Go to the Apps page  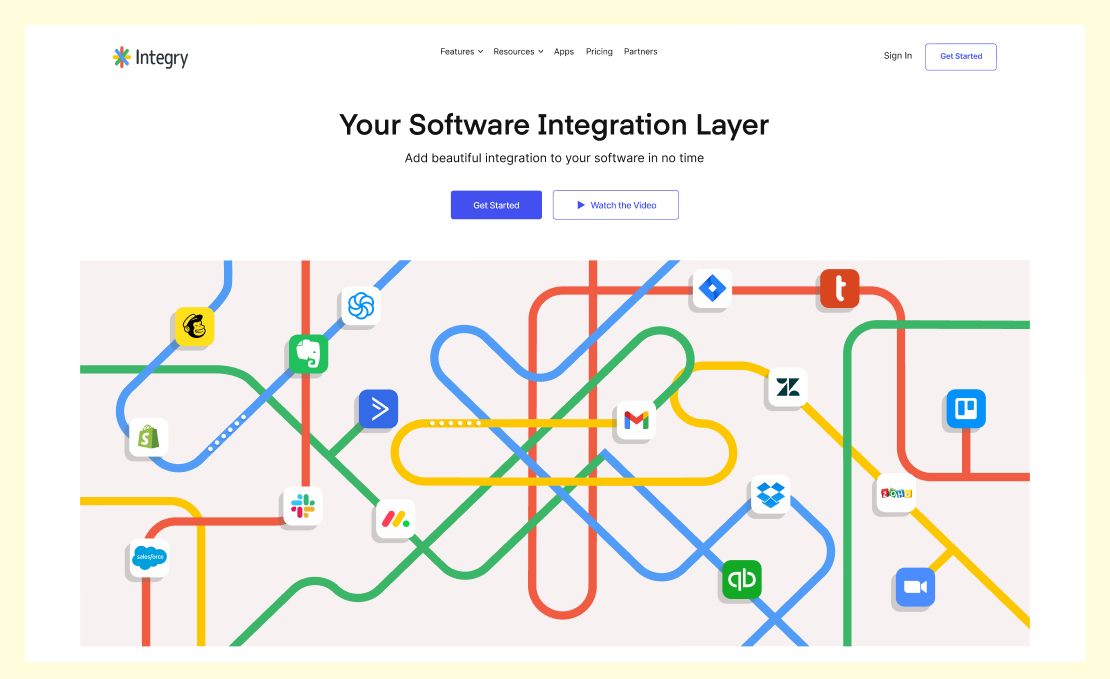point(563,52)
